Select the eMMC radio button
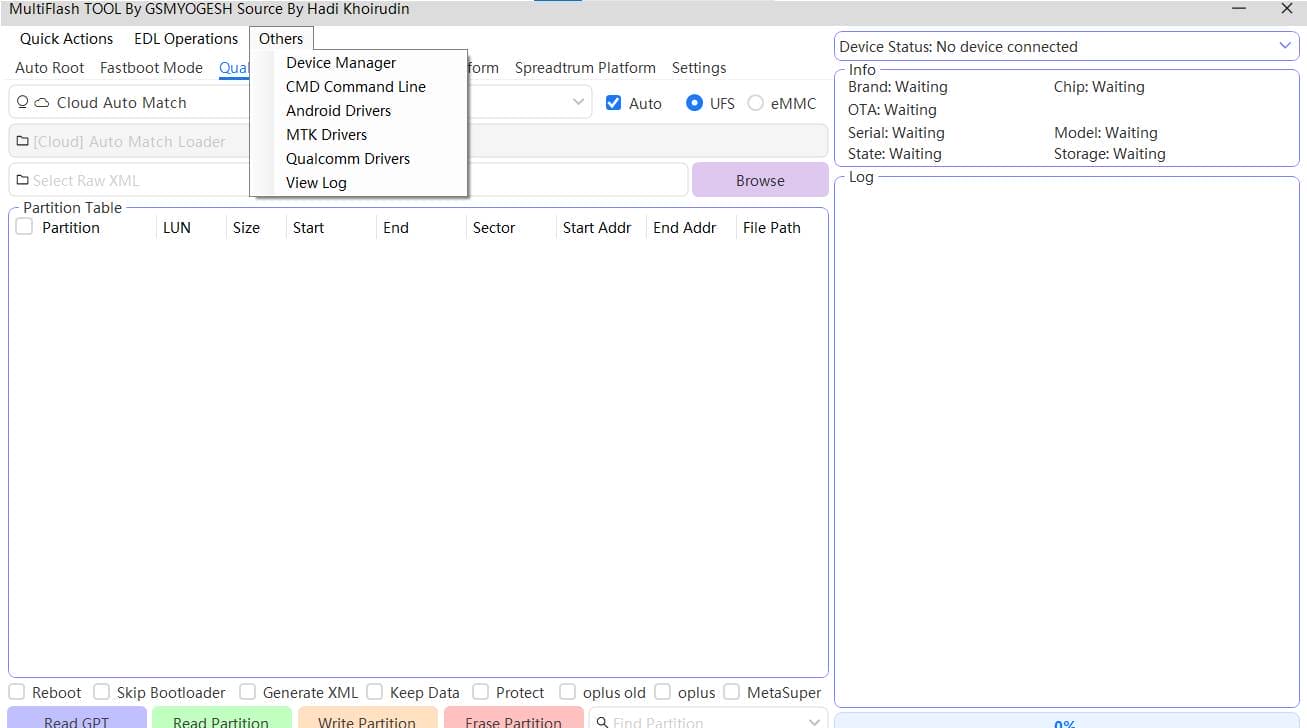This screenshot has height=728, width=1307. click(756, 102)
